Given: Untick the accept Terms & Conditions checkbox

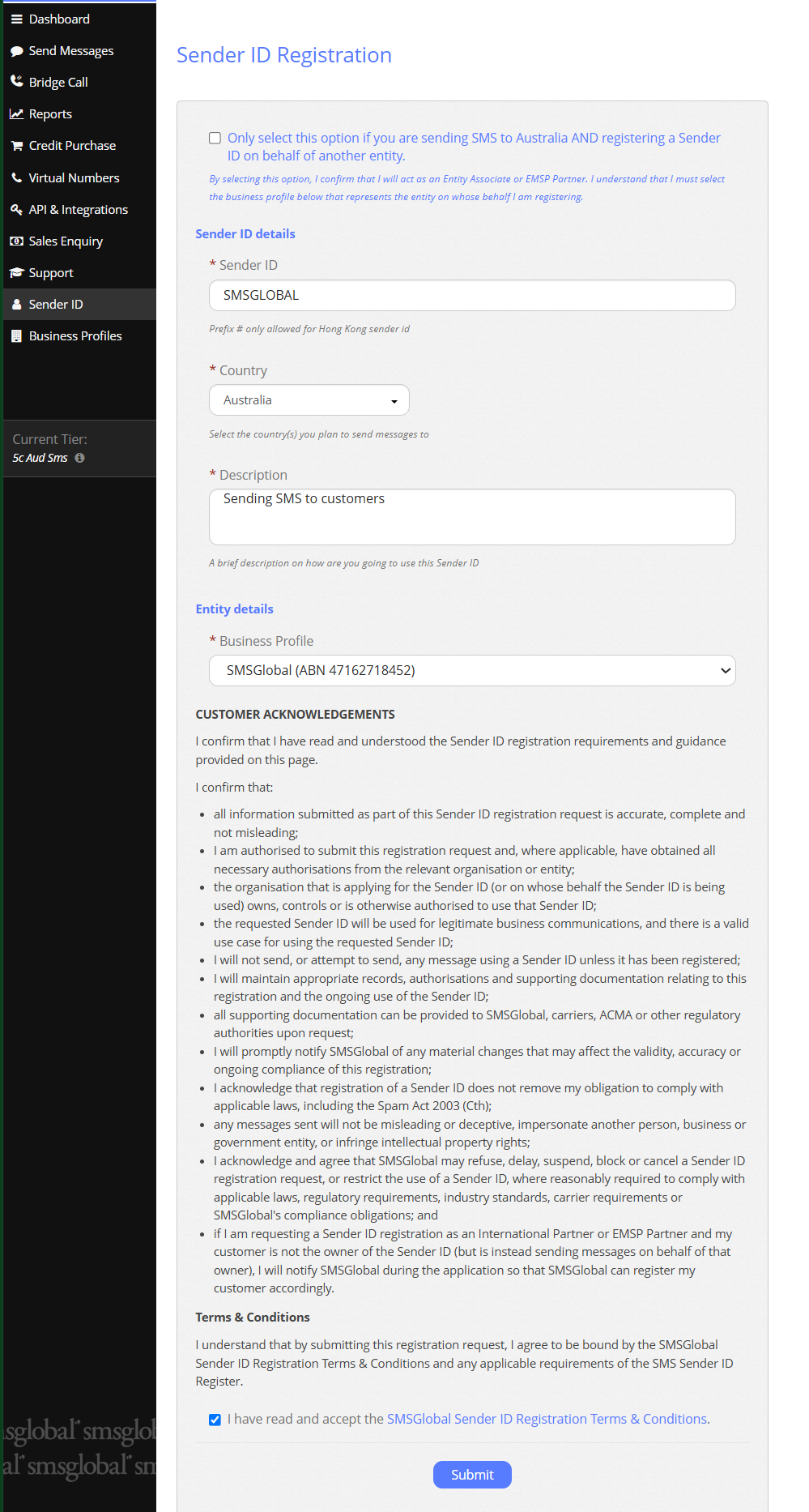Looking at the screenshot, I should tap(215, 1420).
